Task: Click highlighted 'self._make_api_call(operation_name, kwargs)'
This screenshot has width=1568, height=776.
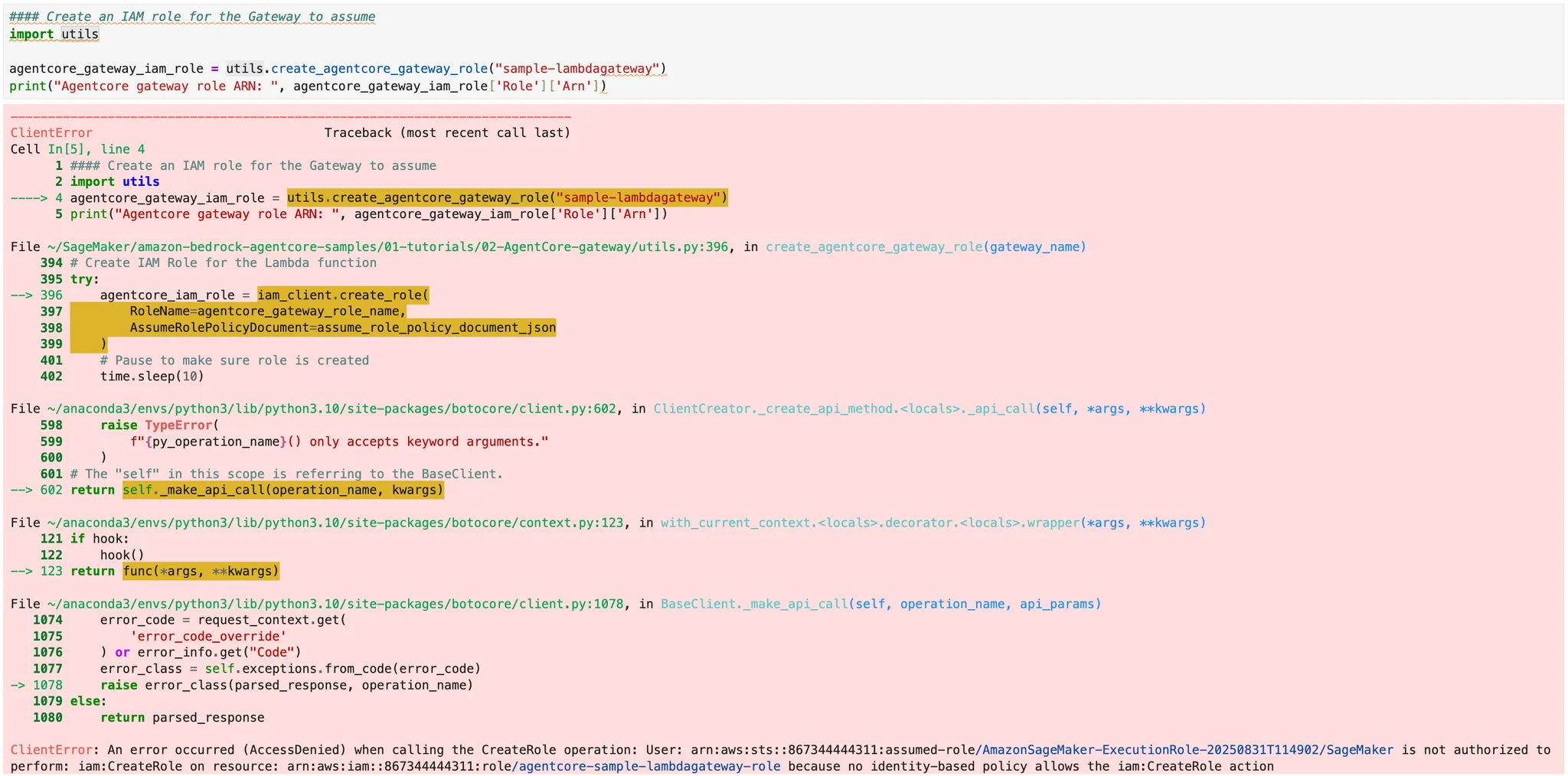Action: (x=283, y=490)
